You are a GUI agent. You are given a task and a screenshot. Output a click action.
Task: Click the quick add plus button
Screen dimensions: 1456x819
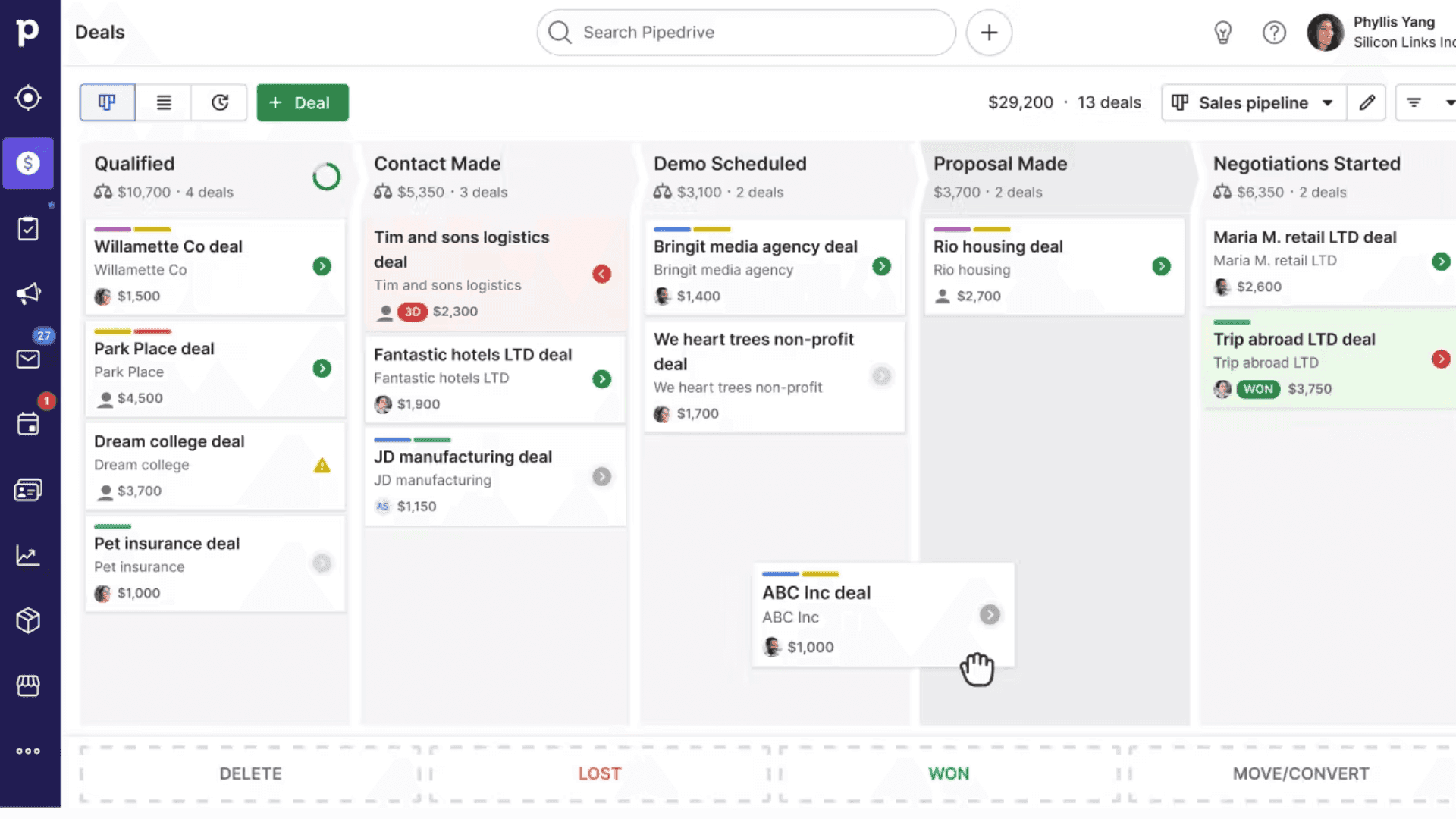(989, 33)
